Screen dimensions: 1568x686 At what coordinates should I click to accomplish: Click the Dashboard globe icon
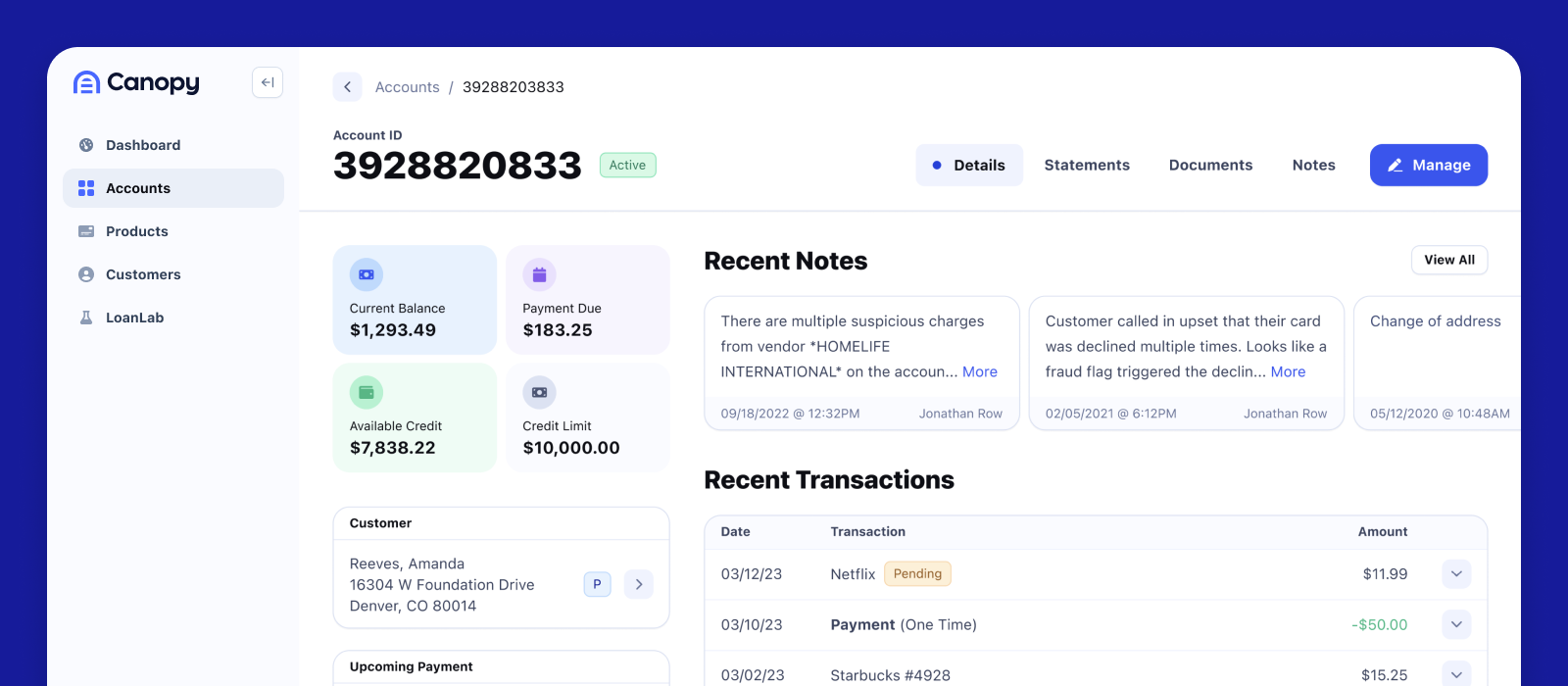(x=86, y=145)
